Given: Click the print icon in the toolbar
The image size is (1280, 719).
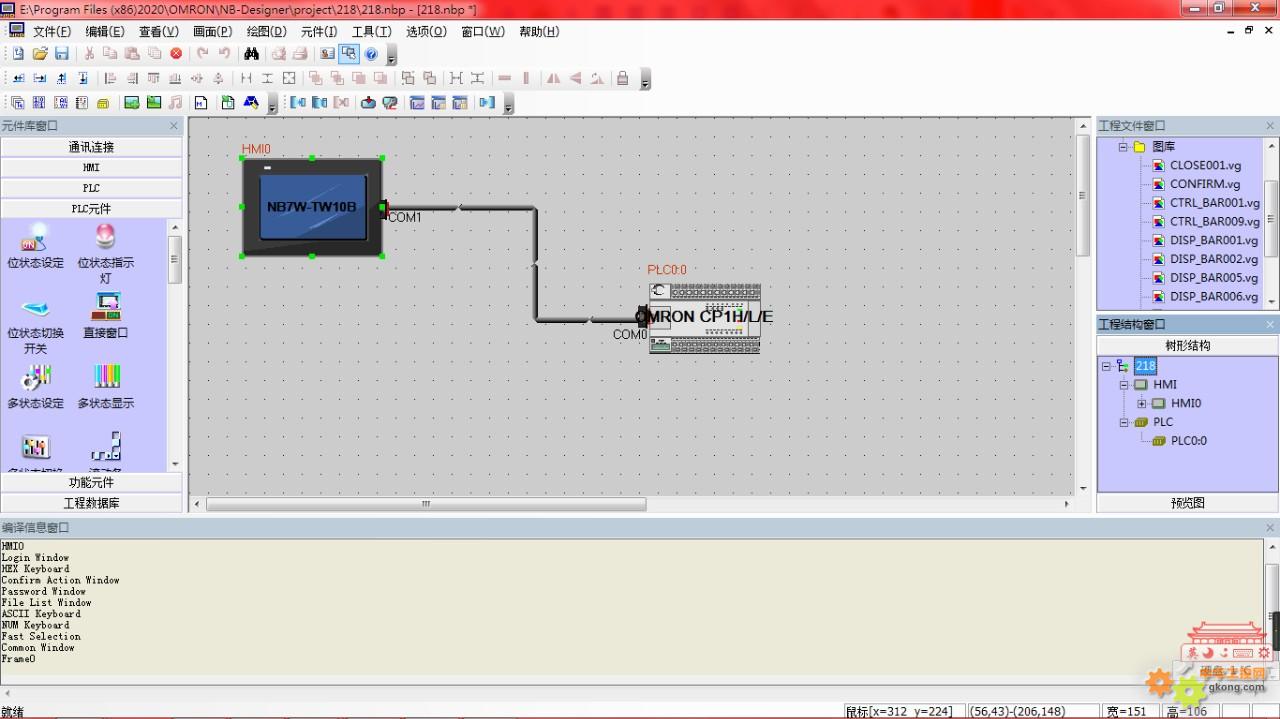Looking at the screenshot, I should (x=299, y=53).
